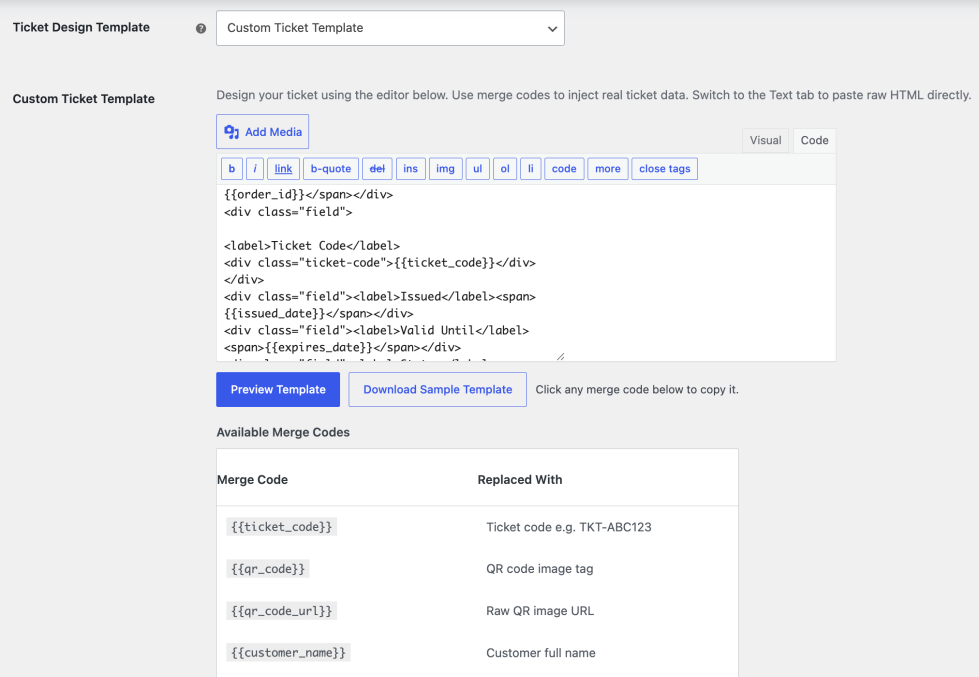Click the code quicktag button

coord(564,169)
